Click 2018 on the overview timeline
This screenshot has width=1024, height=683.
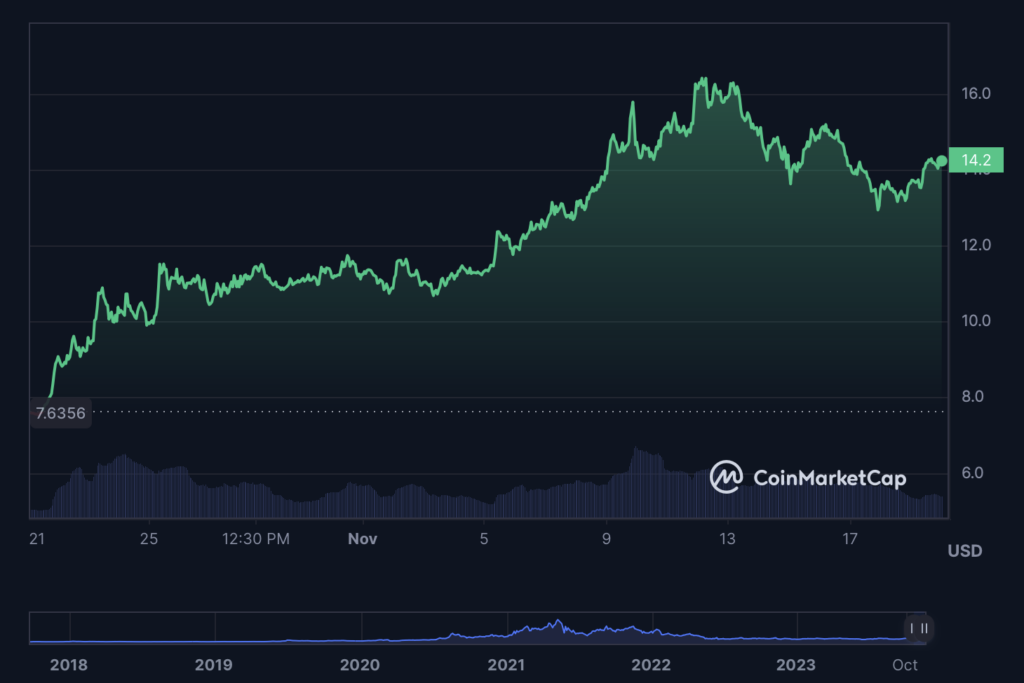coord(69,665)
